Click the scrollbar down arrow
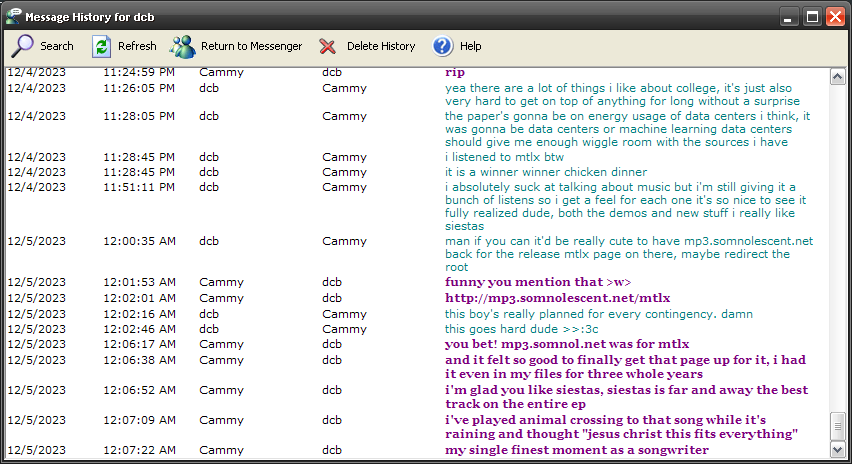The height and width of the screenshot is (464, 852). click(x=838, y=451)
